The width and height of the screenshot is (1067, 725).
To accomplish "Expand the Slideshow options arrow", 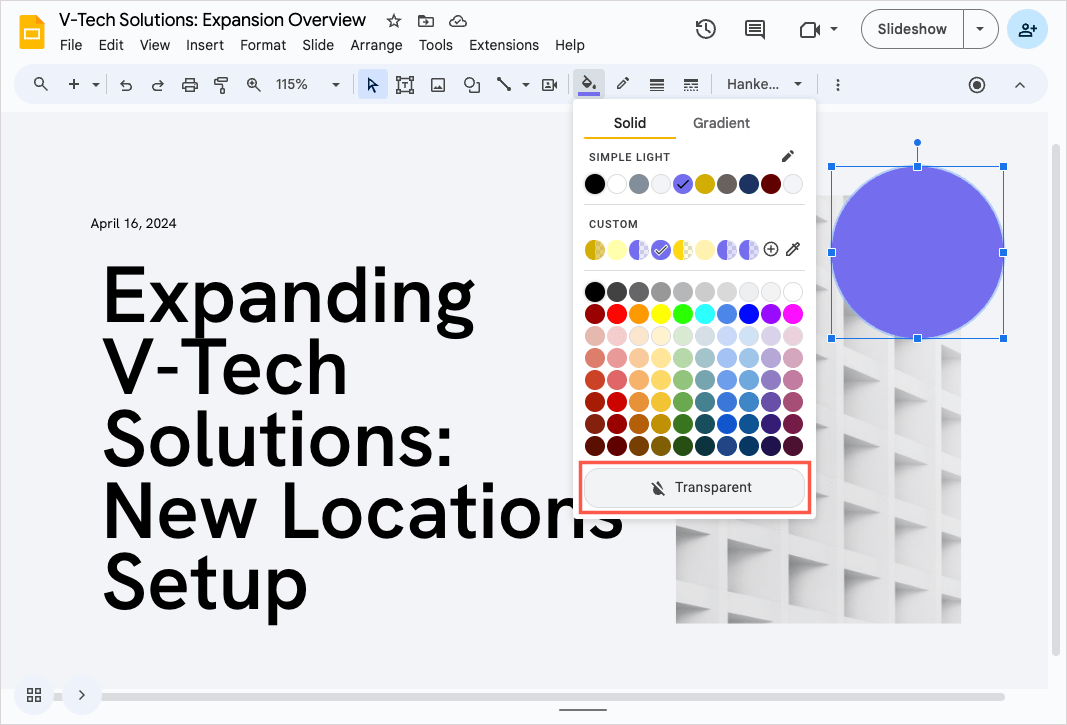I will pyautogui.click(x=980, y=29).
